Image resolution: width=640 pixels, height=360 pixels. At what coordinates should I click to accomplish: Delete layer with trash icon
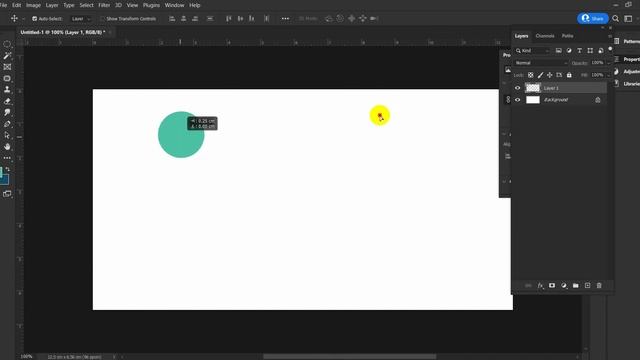point(599,286)
